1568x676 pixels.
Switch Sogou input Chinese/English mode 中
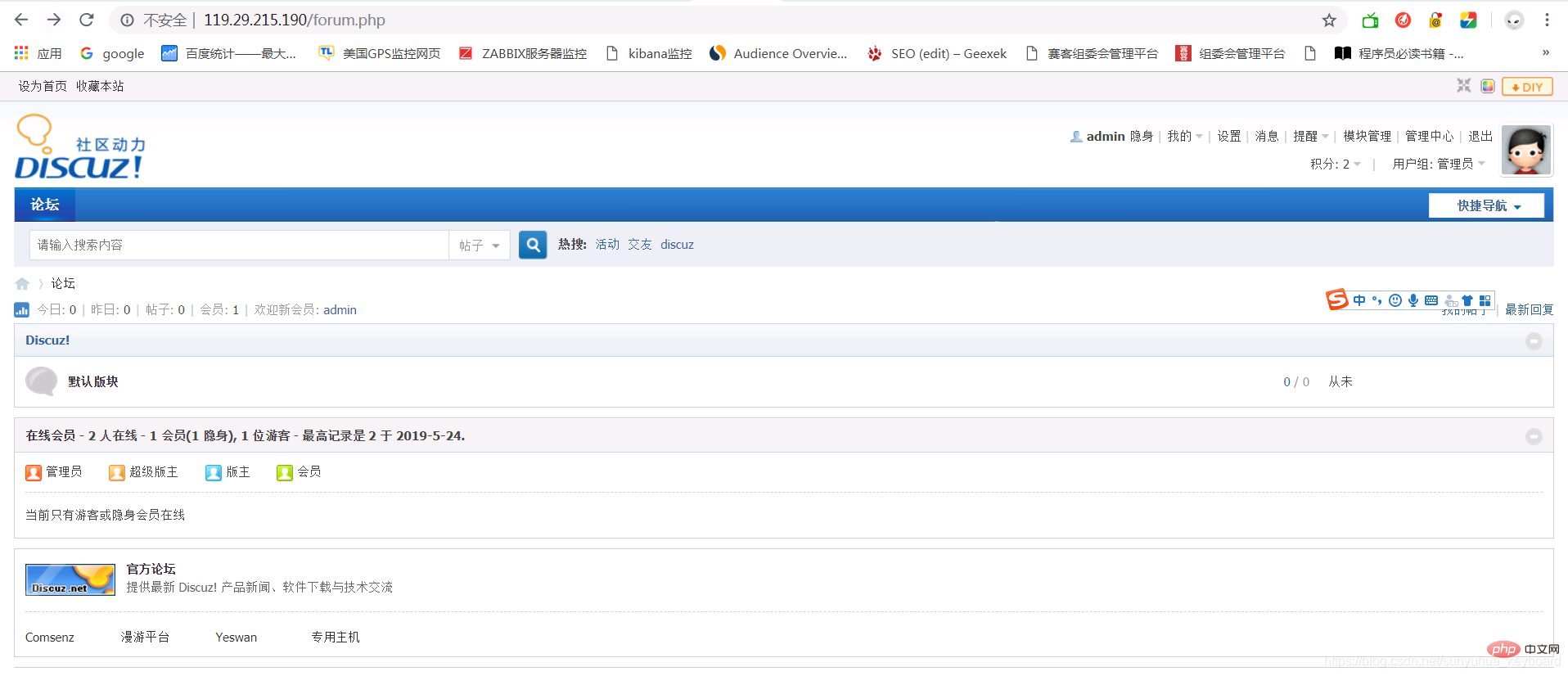[1359, 300]
